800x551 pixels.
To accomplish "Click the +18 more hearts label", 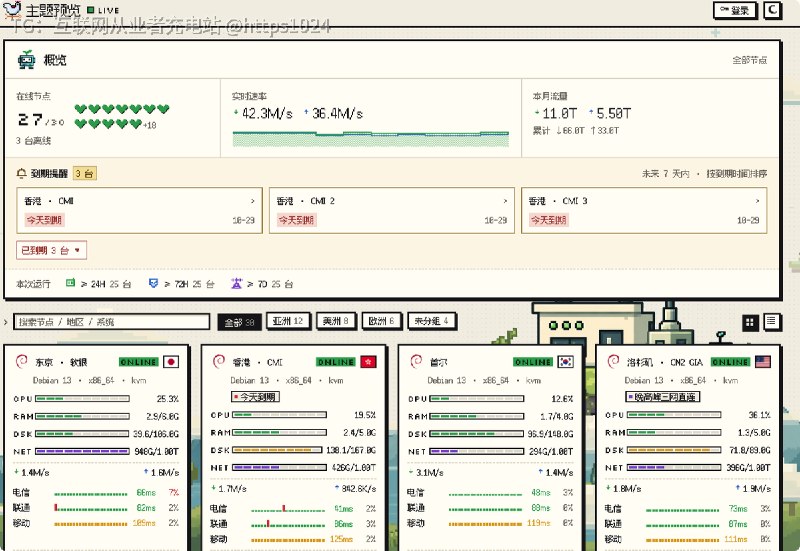I will click(x=149, y=126).
